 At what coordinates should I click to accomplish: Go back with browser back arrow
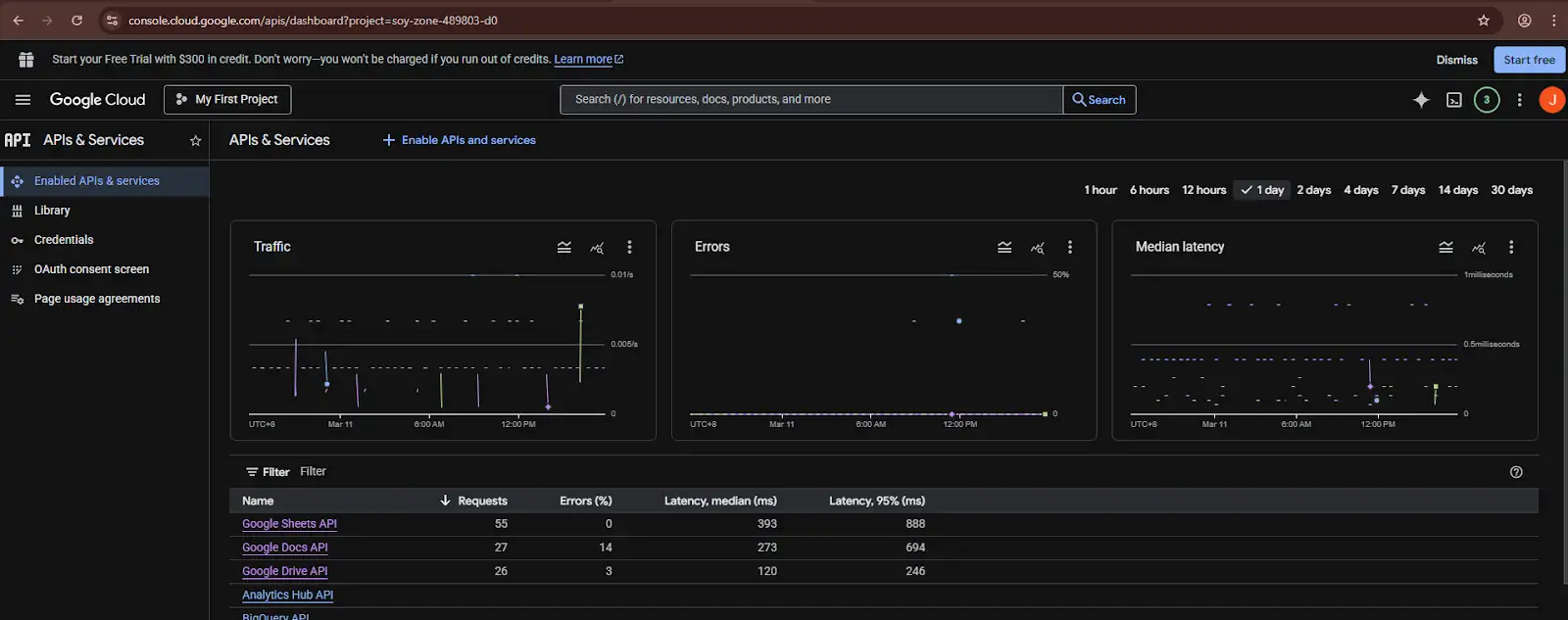coord(18,21)
